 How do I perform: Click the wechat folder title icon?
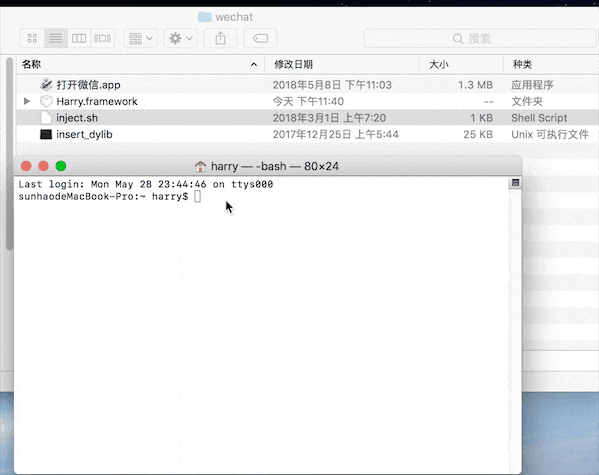coord(205,17)
